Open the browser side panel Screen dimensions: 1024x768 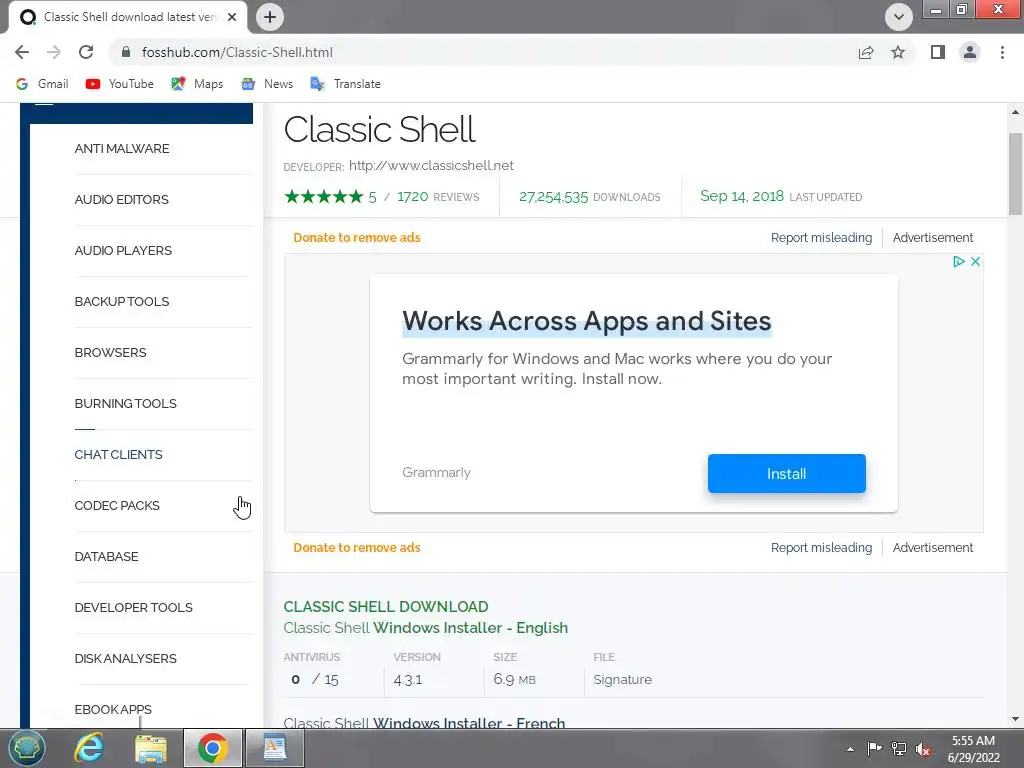coord(938,52)
